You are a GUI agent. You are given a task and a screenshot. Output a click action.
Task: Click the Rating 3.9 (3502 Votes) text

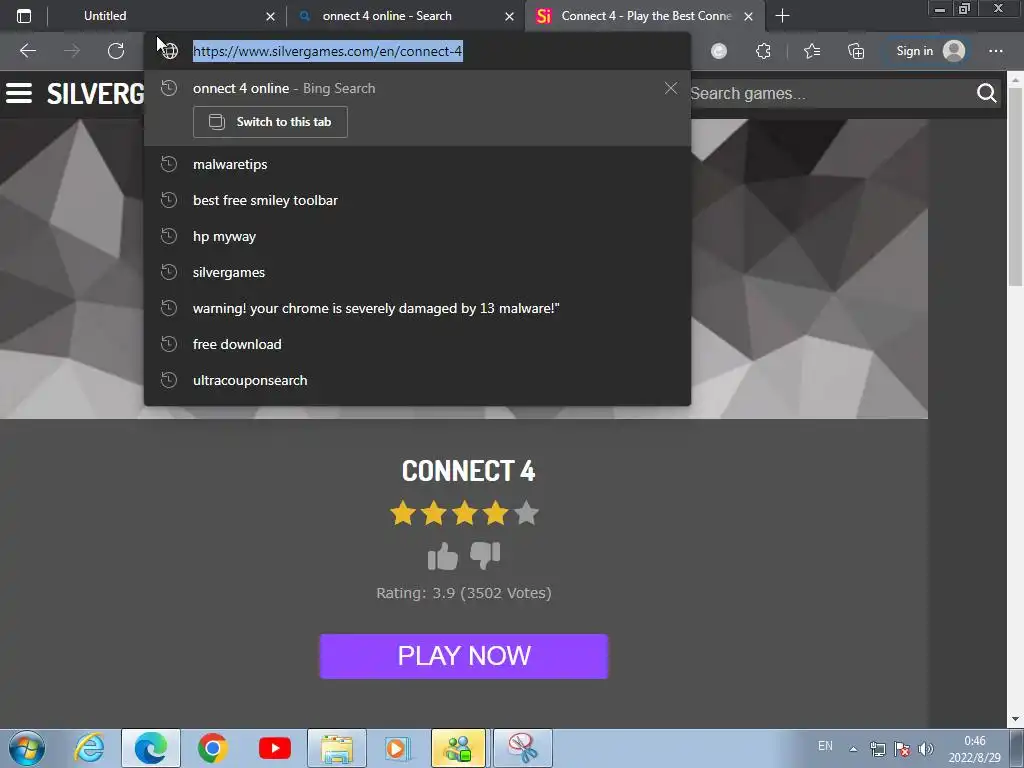click(x=464, y=593)
